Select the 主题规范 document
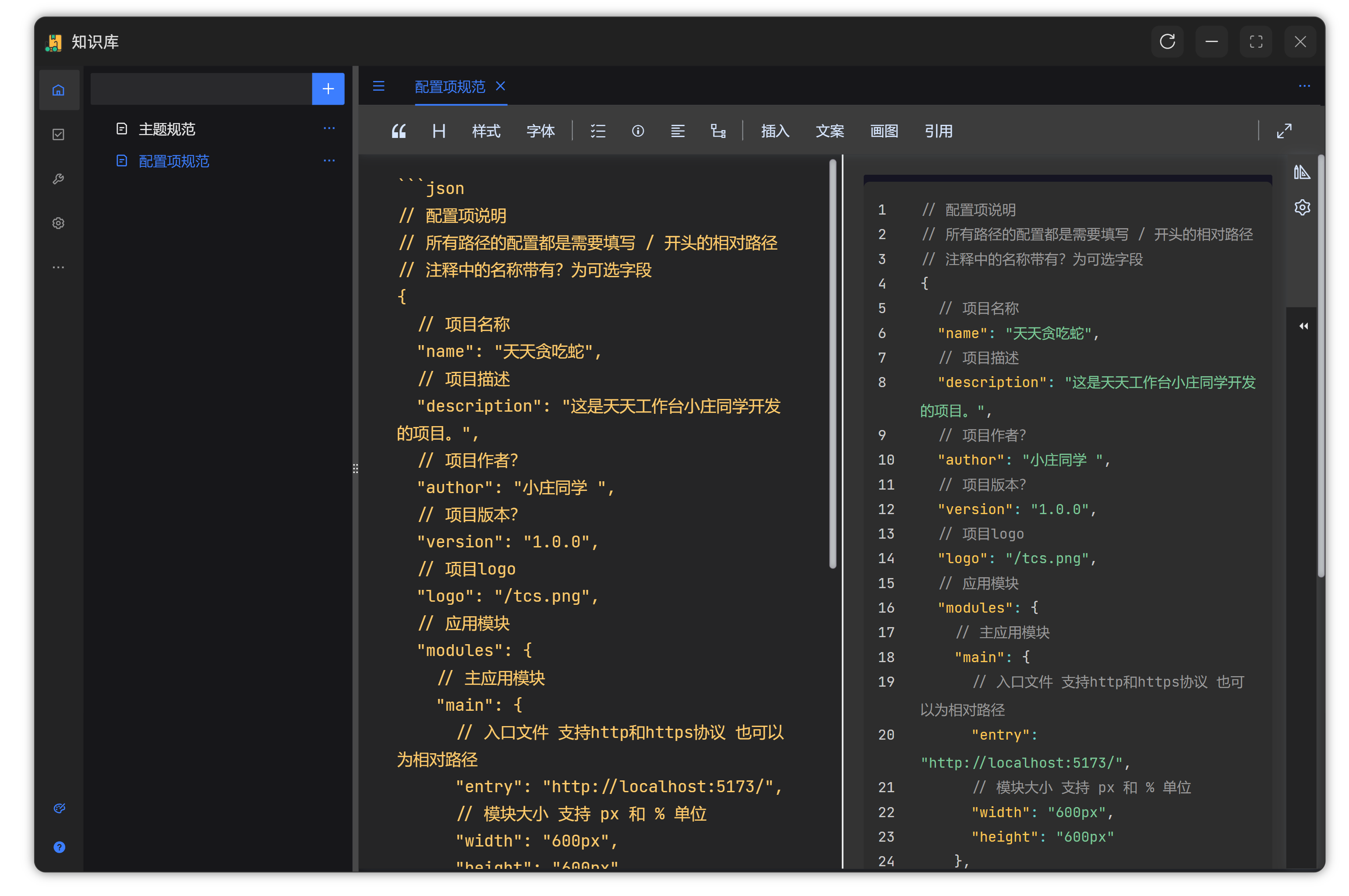This screenshot has height=896, width=1349. (x=167, y=129)
